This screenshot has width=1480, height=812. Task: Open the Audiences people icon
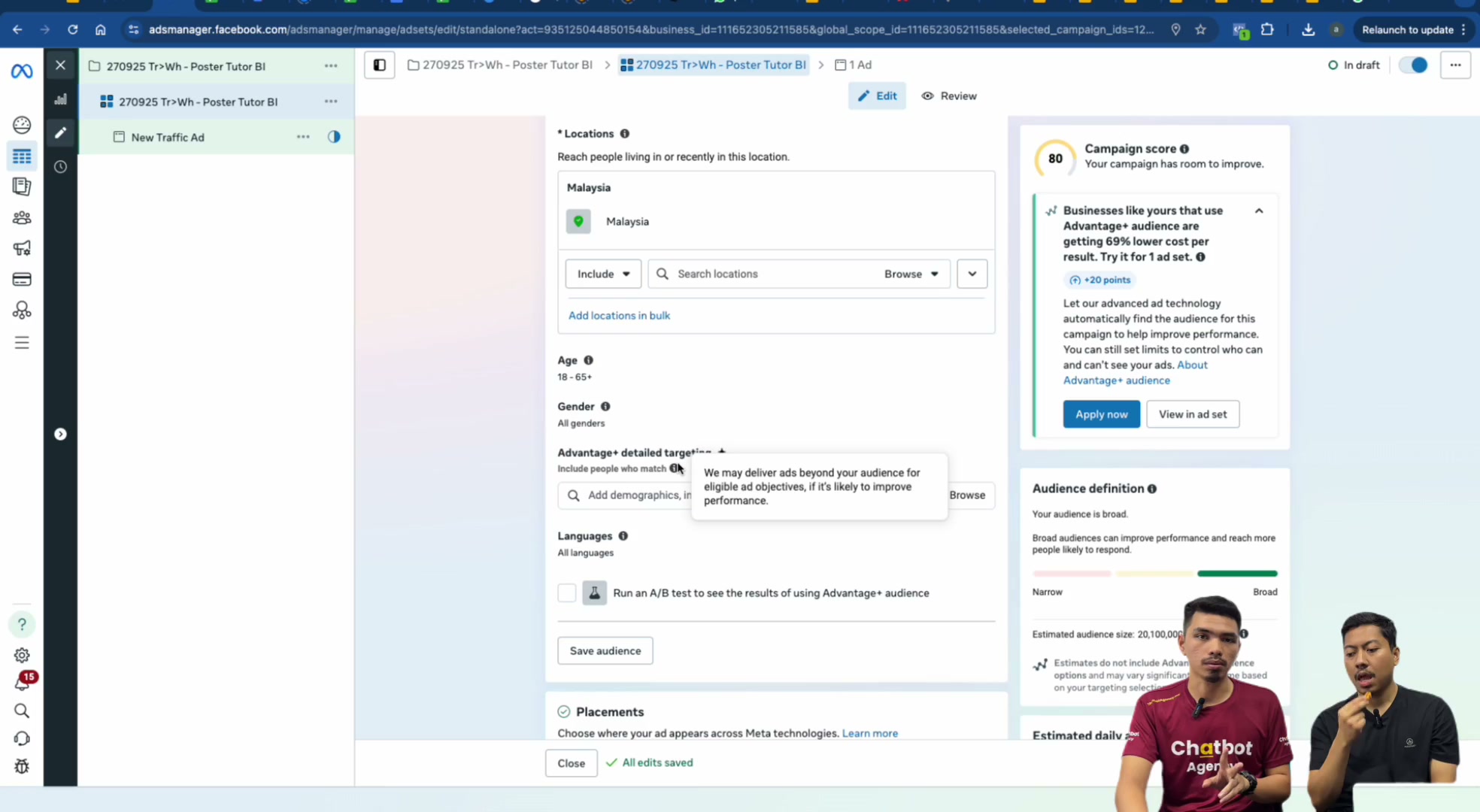(x=22, y=218)
